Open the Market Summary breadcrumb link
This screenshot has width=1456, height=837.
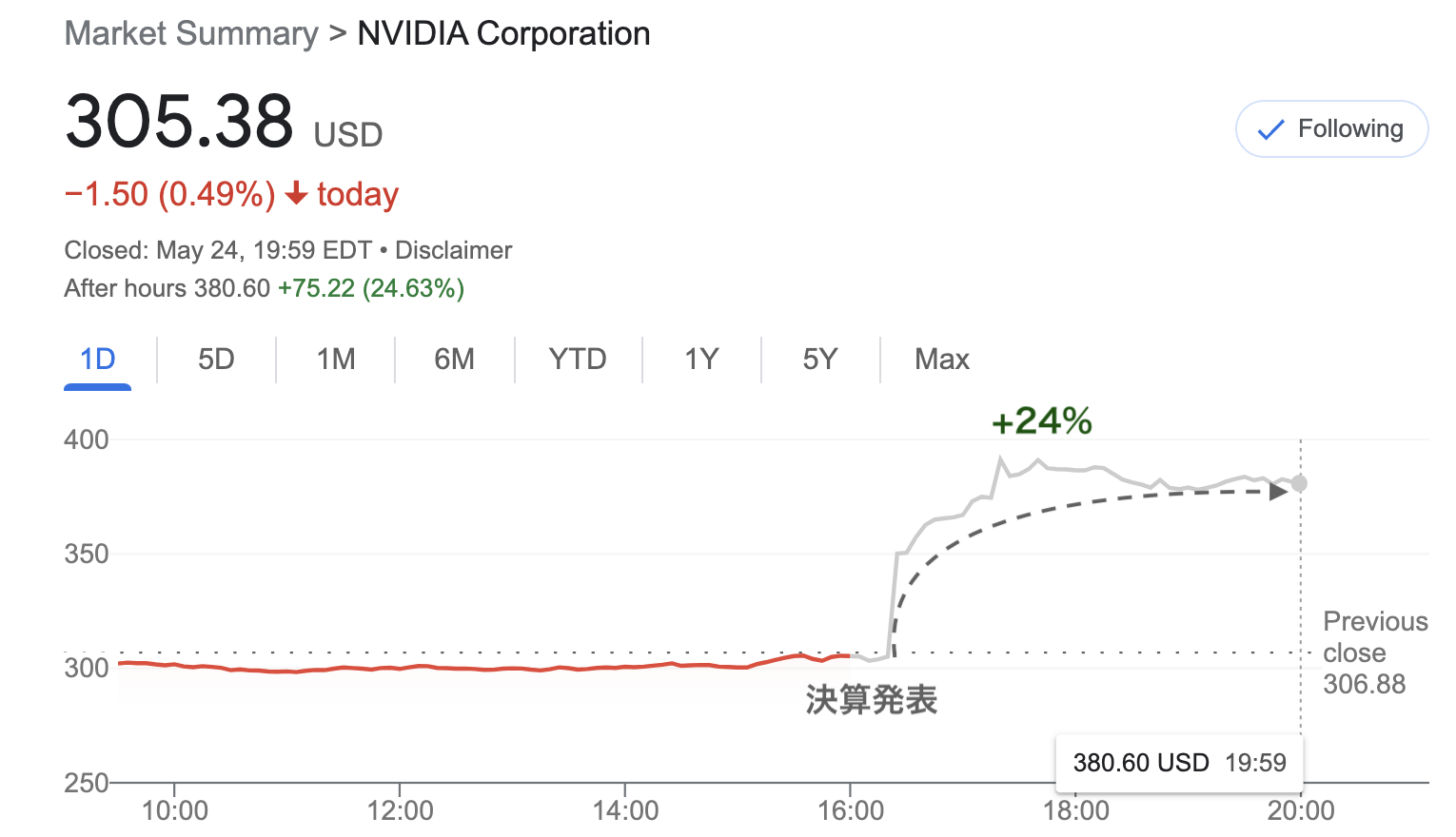pyautogui.click(x=191, y=33)
